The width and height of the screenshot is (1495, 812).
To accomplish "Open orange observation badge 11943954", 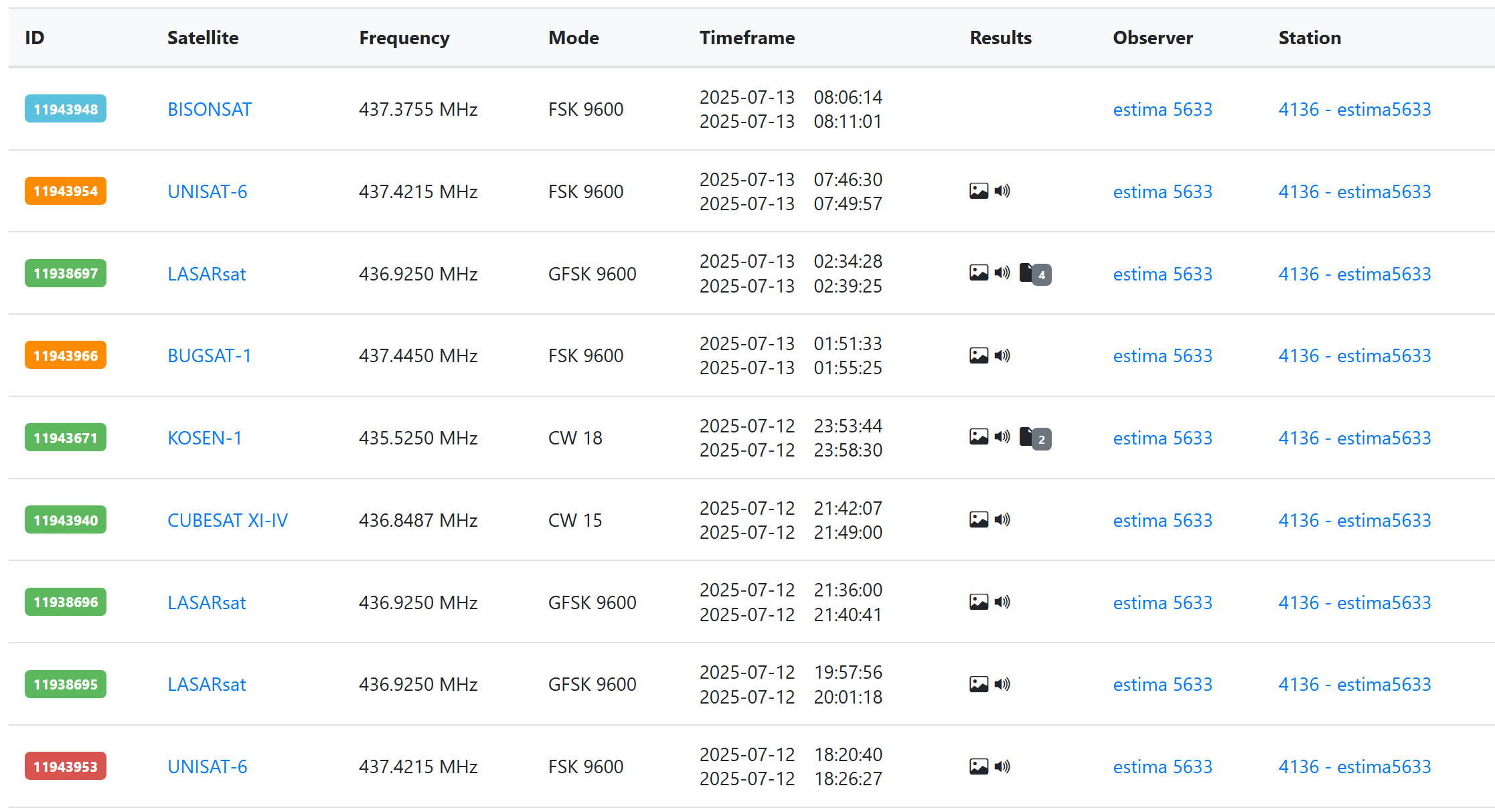I will tap(66, 191).
